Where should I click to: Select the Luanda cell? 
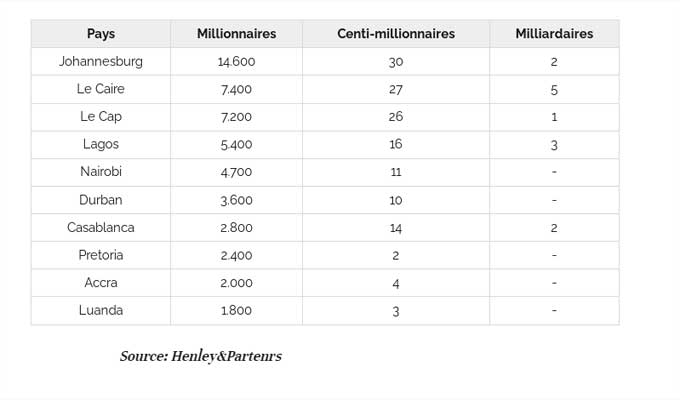pos(101,311)
